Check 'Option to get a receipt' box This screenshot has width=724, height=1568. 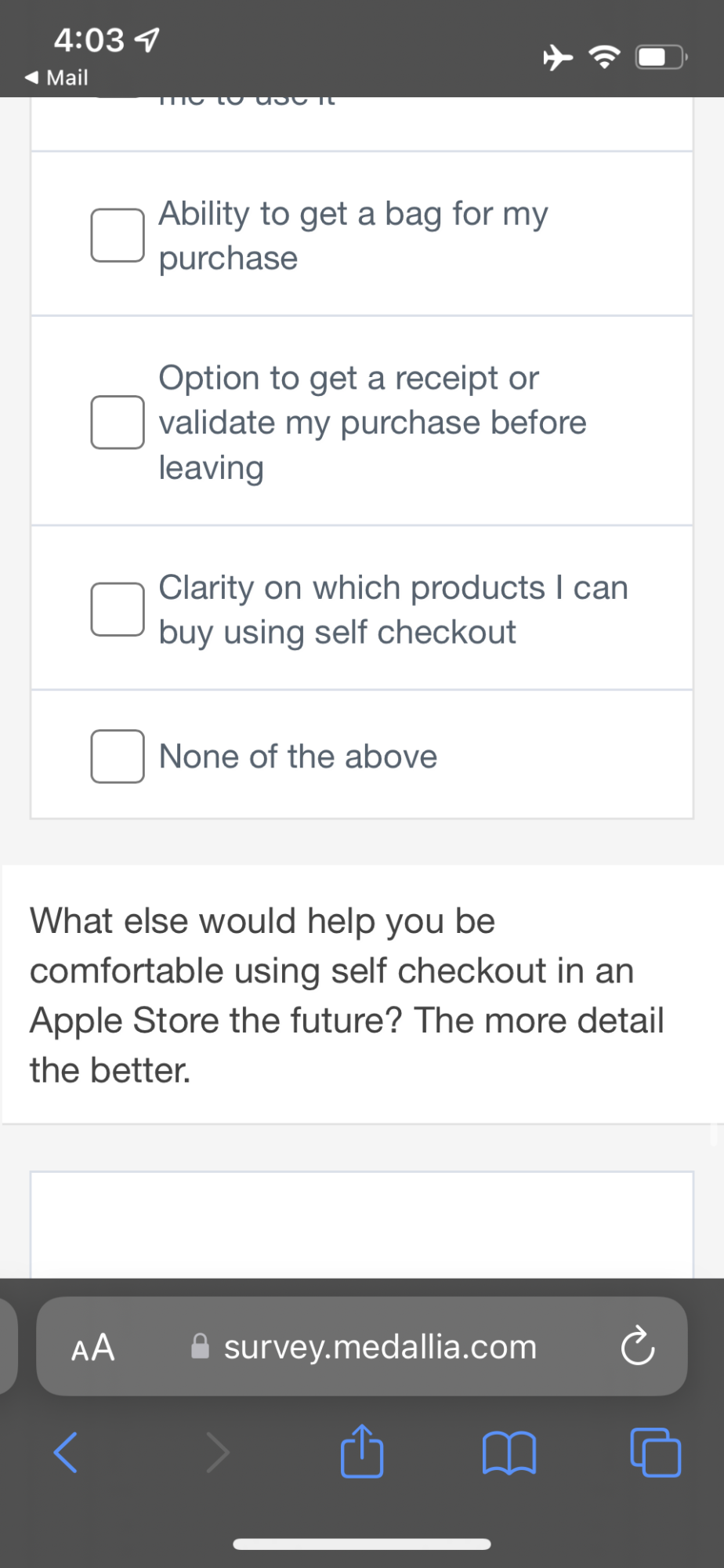click(x=118, y=423)
